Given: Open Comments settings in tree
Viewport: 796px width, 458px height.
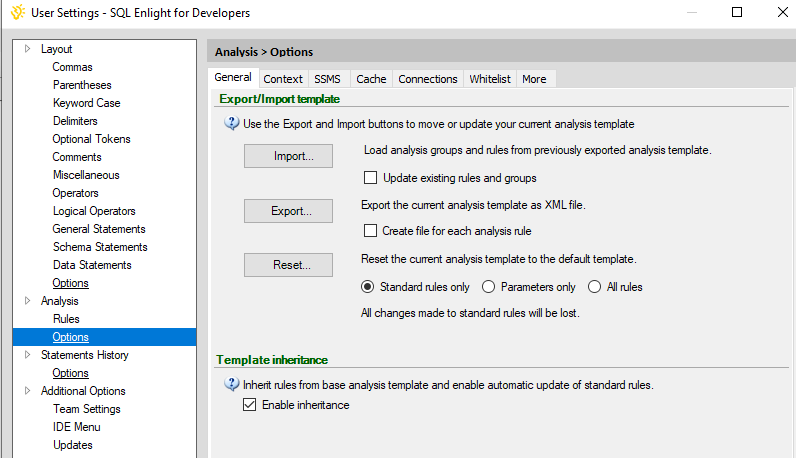Looking at the screenshot, I should 77,157.
